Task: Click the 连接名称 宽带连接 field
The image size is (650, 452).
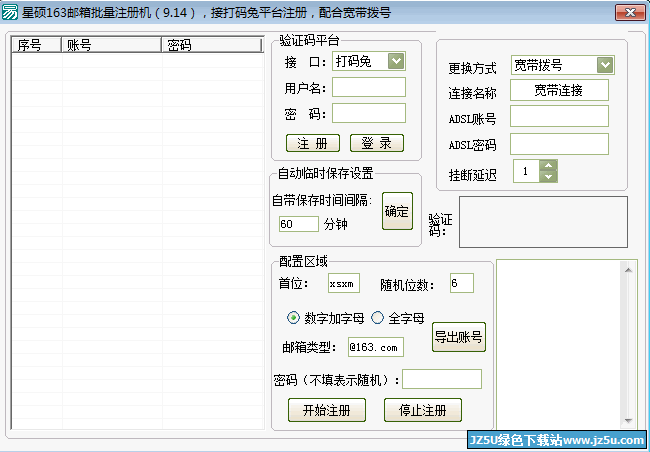Action: 559,90
